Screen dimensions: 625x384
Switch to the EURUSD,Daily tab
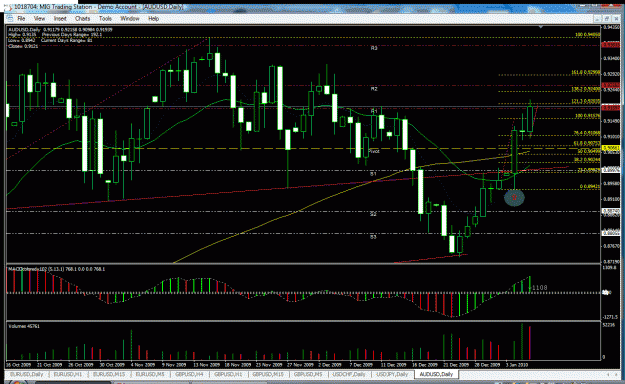point(26,374)
